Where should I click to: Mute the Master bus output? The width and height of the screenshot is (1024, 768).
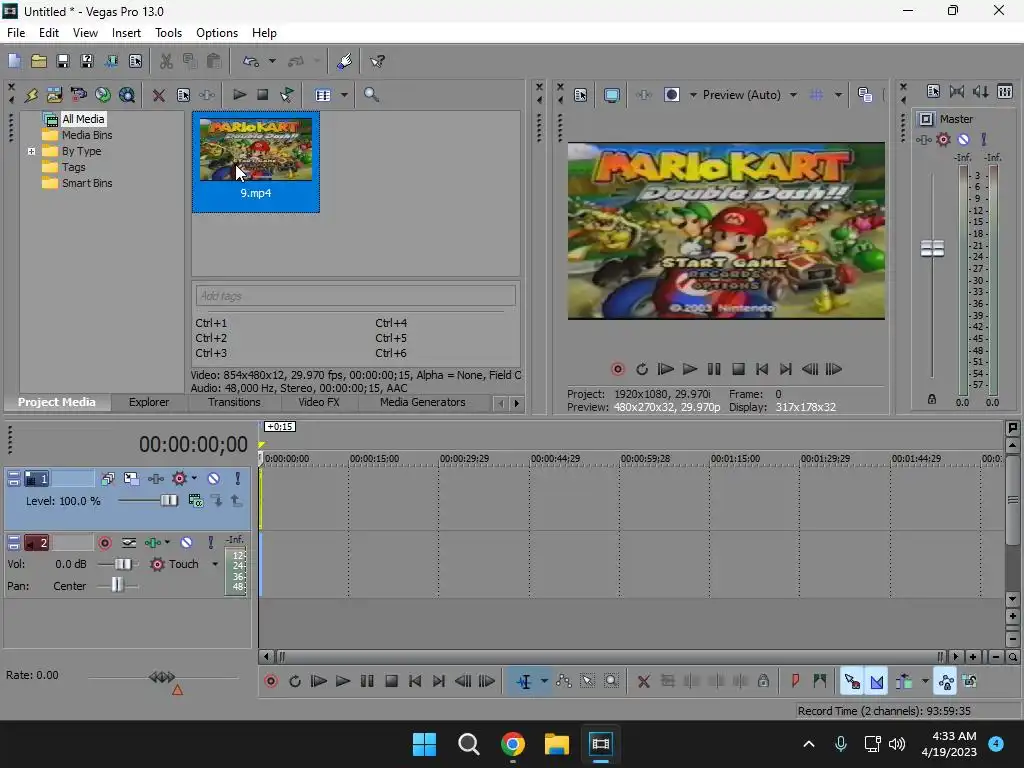(x=964, y=139)
